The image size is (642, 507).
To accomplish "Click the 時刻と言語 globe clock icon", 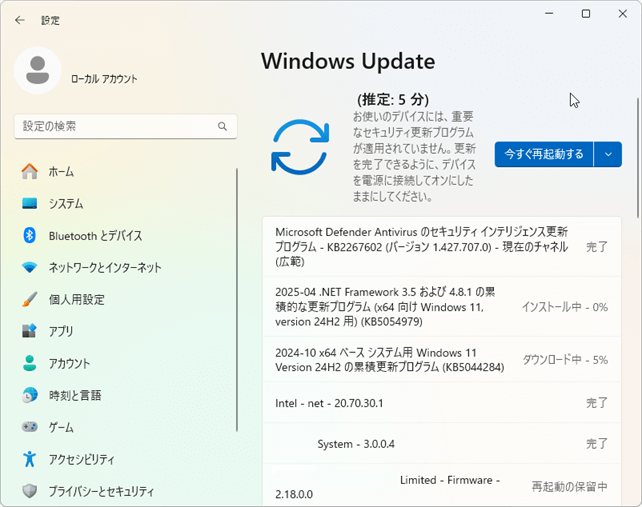I will click(30, 396).
